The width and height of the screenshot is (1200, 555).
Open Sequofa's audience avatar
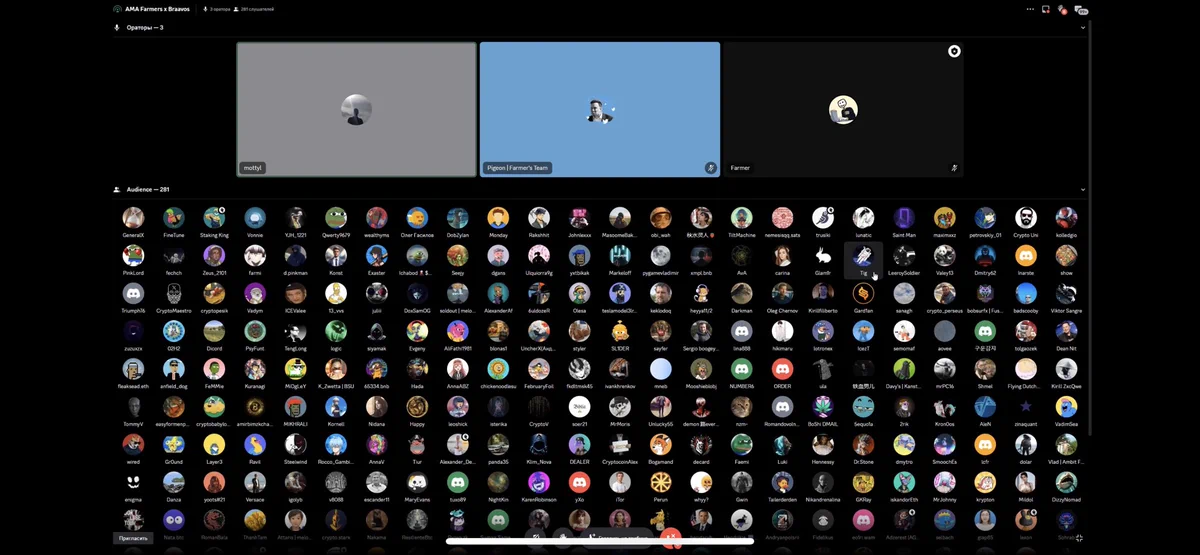[863, 407]
